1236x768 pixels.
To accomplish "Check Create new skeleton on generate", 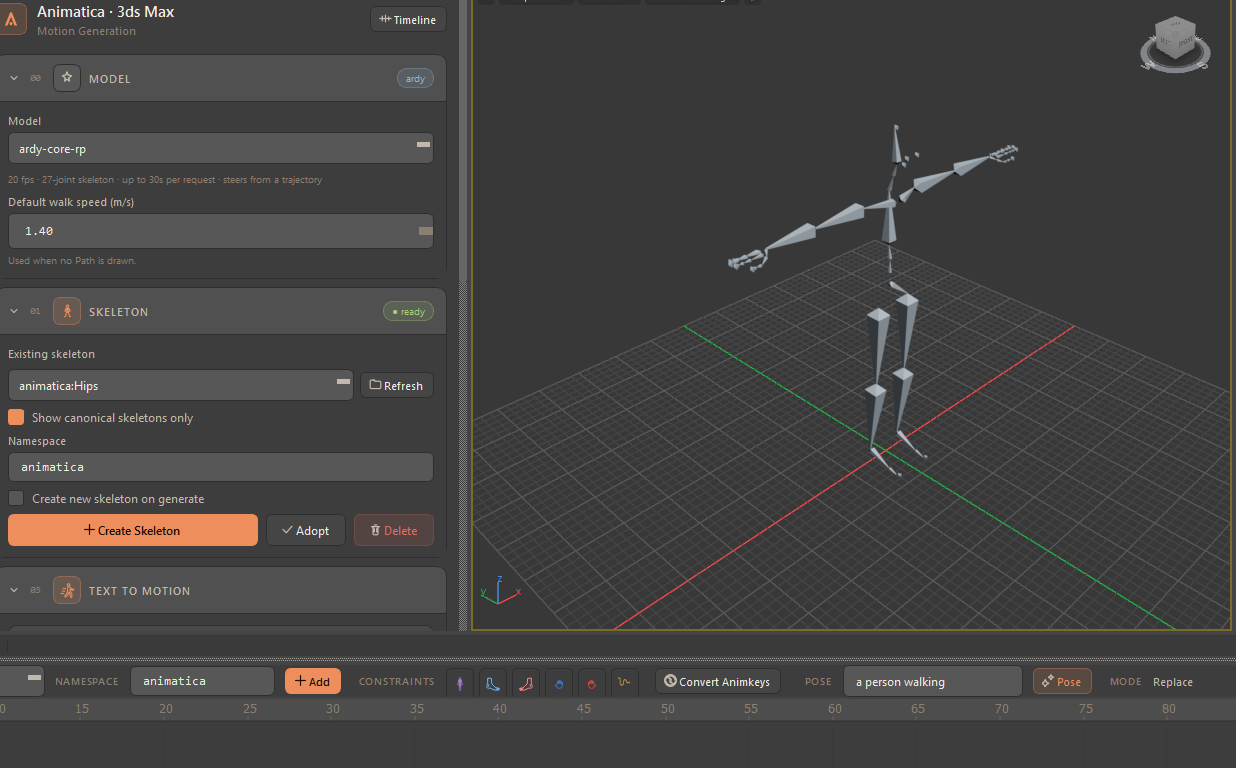I will [16, 498].
